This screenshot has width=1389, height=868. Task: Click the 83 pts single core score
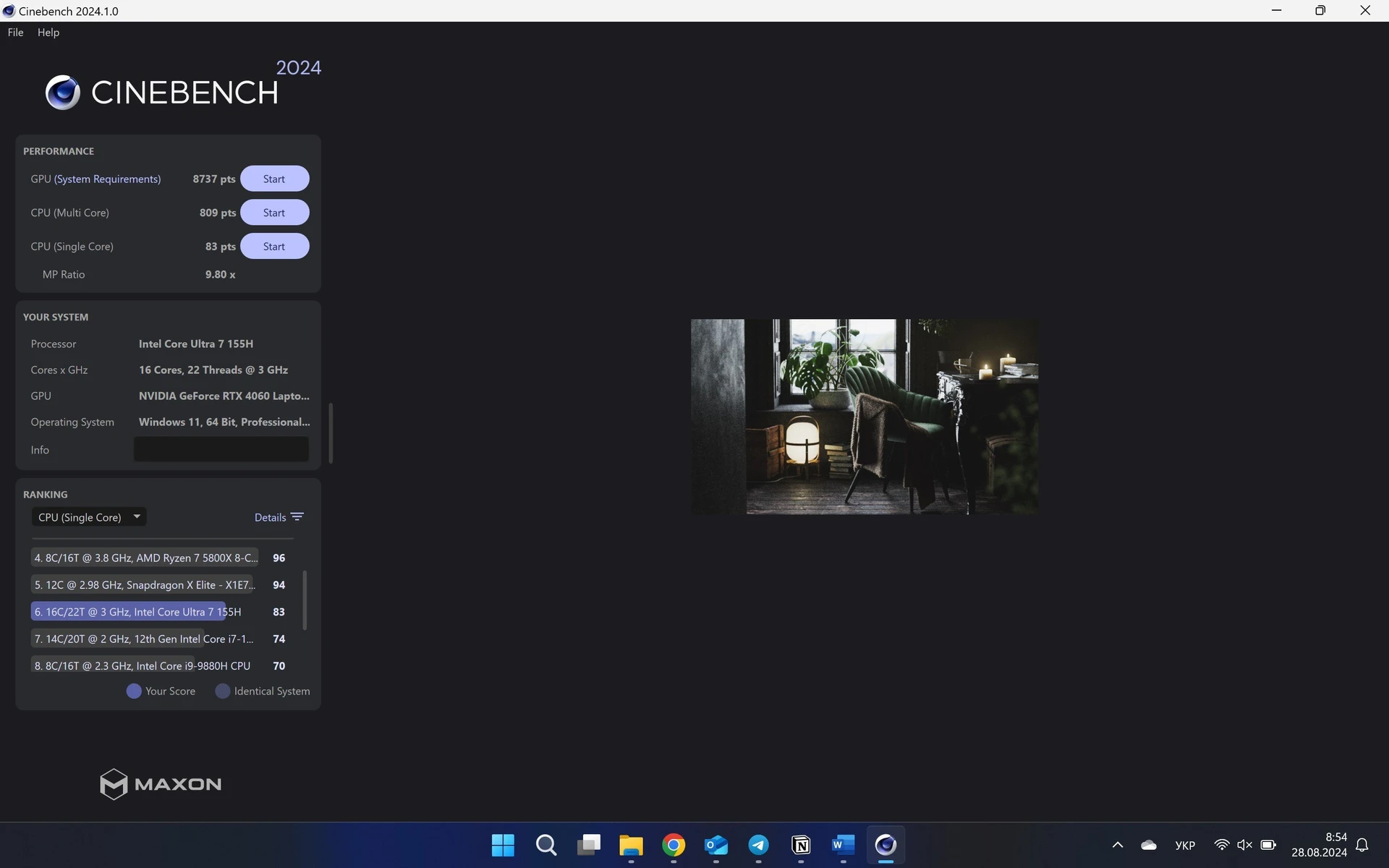tap(221, 247)
